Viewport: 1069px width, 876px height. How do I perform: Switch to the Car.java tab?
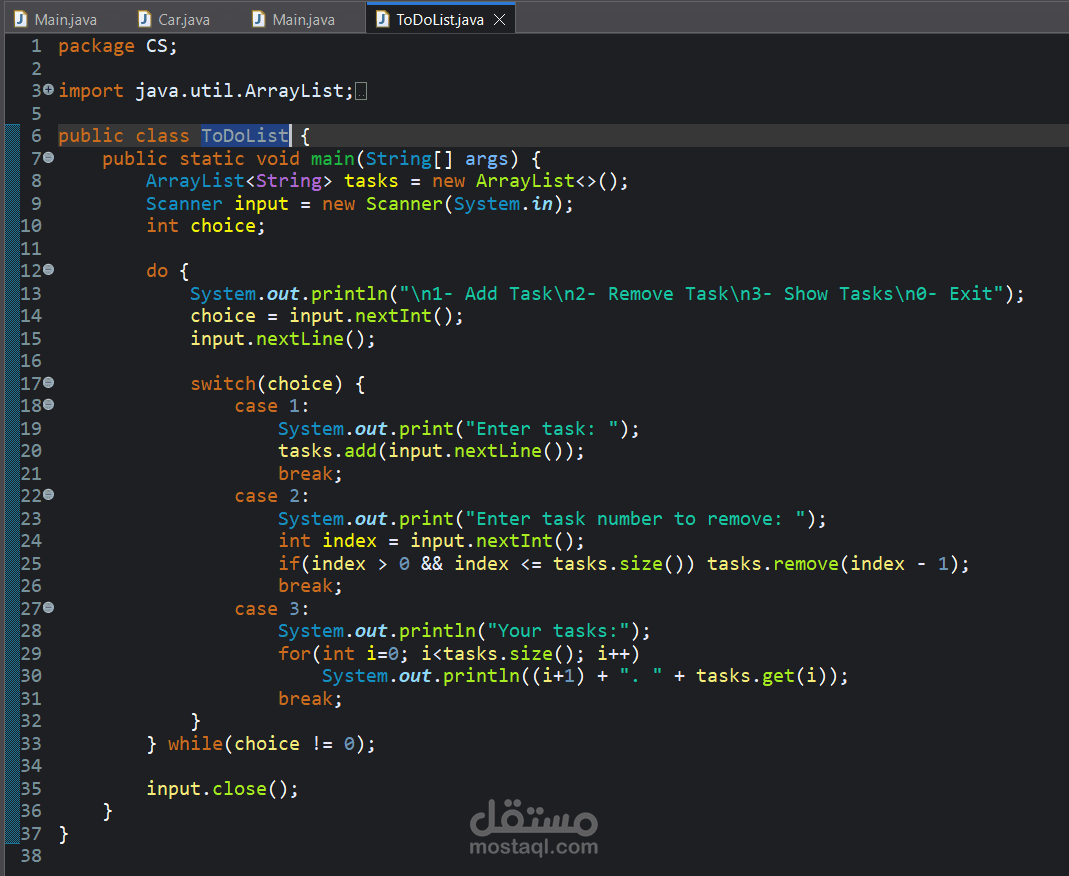174,19
